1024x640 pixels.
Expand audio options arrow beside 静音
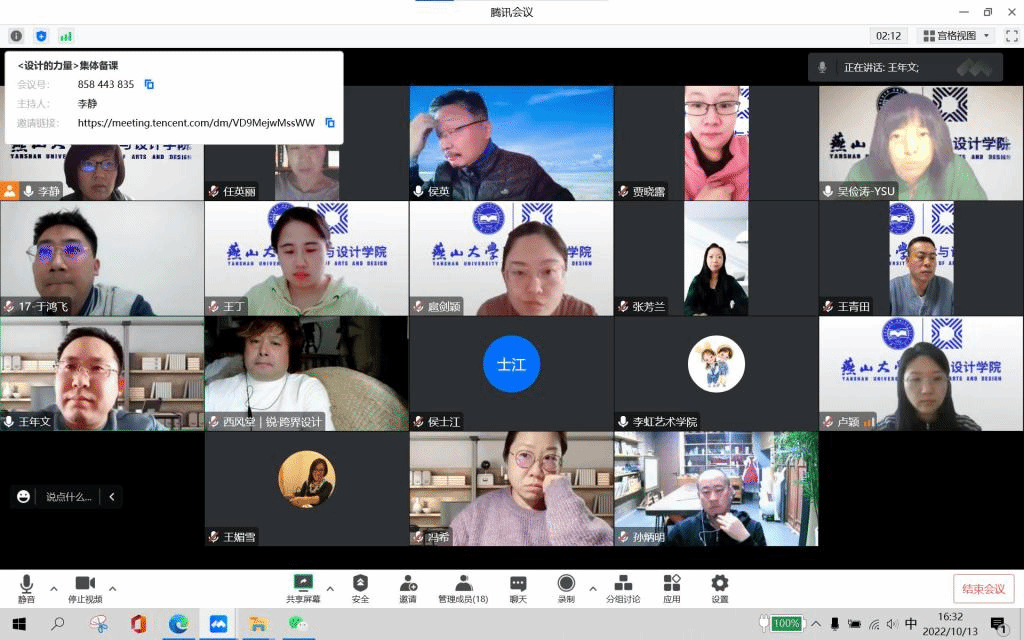(x=54, y=588)
